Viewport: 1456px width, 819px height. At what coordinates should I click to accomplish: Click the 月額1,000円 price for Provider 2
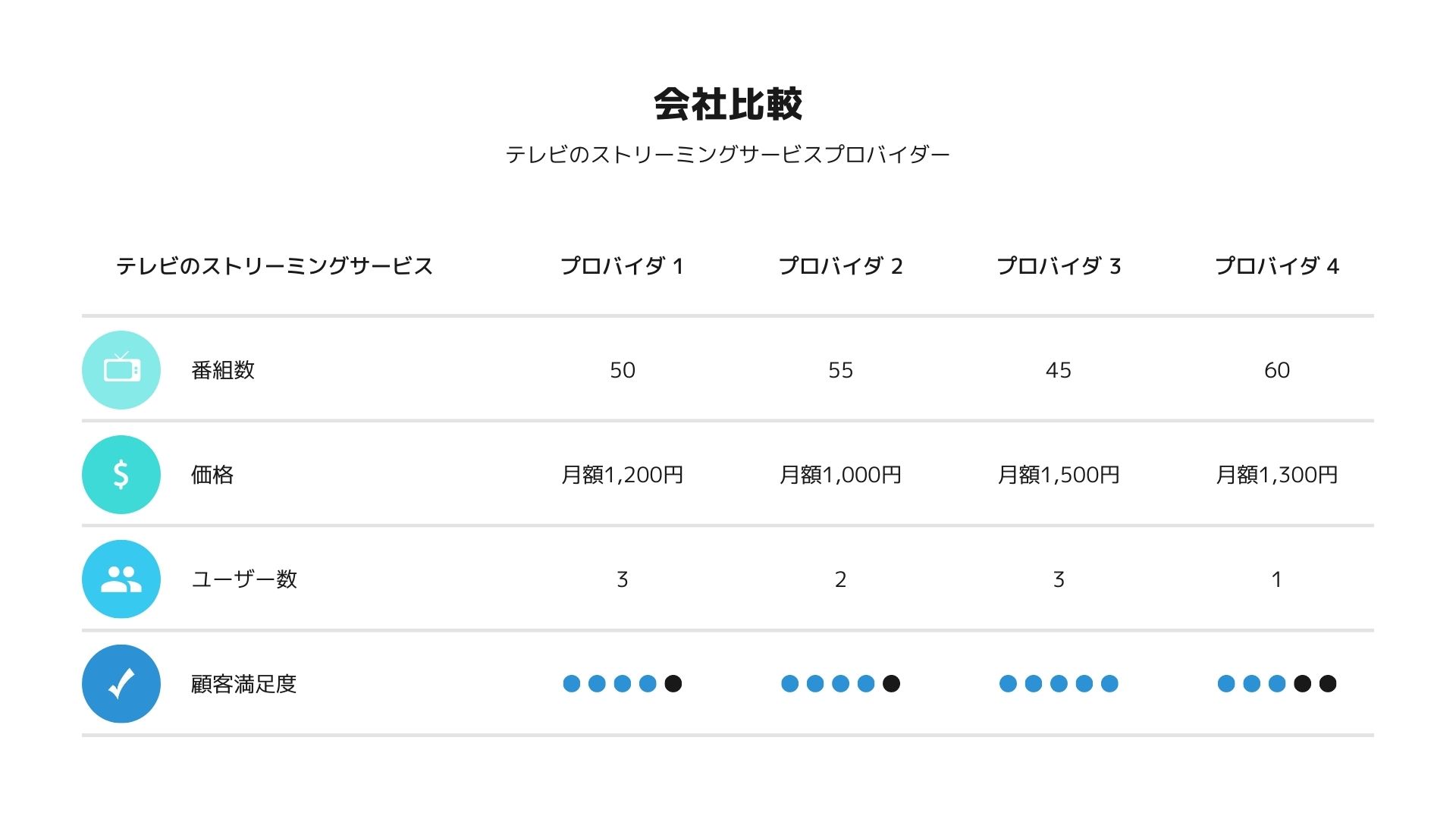pos(840,475)
